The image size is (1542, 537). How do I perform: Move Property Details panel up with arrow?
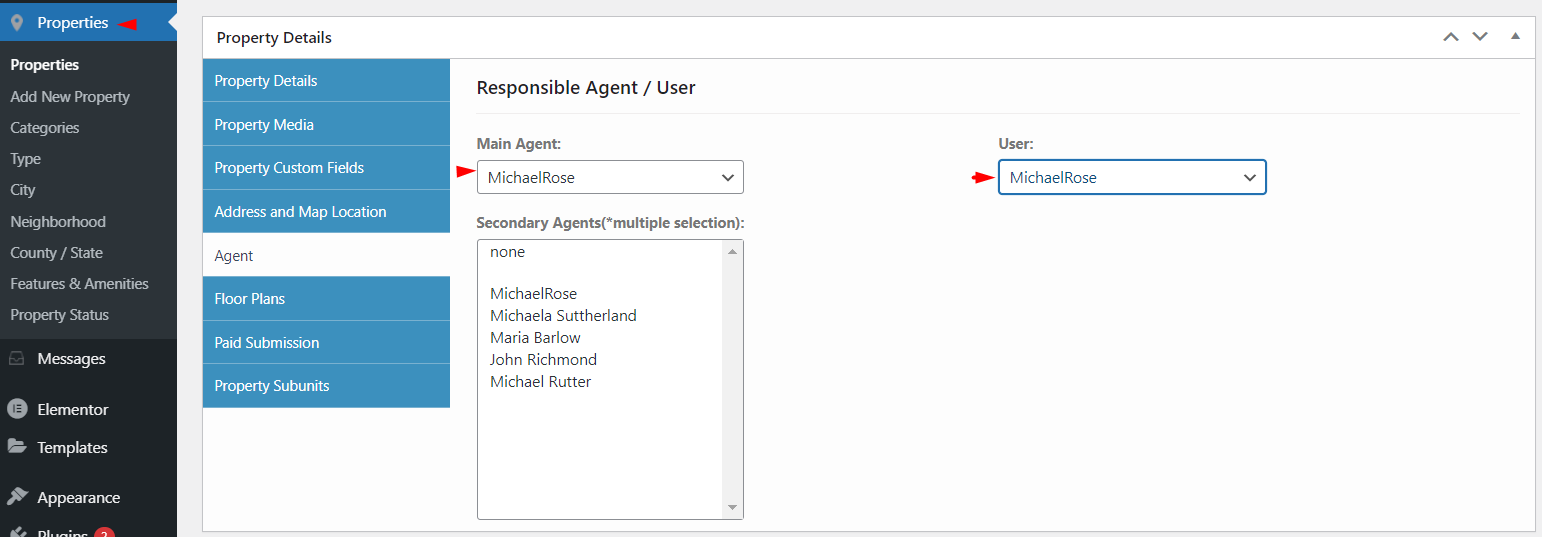point(1451,37)
